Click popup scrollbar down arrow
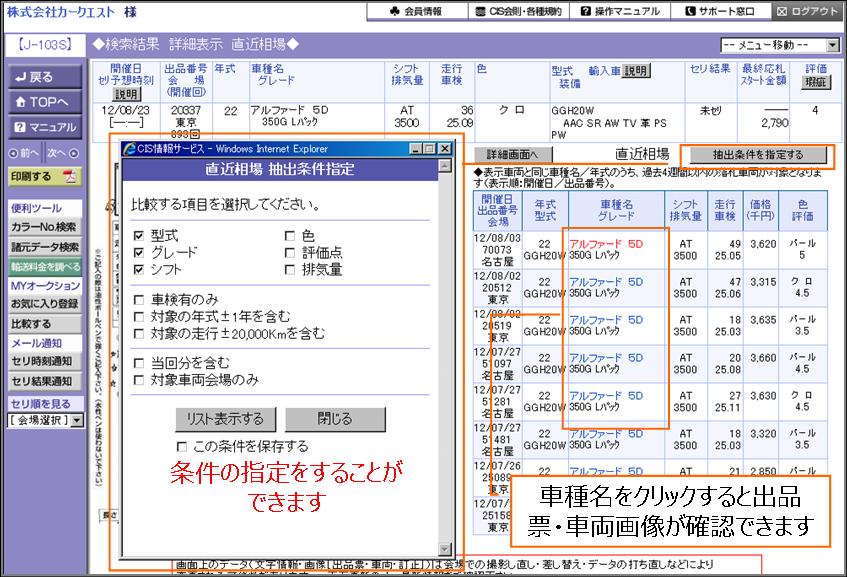Viewport: 847px width, 577px height. (445, 549)
